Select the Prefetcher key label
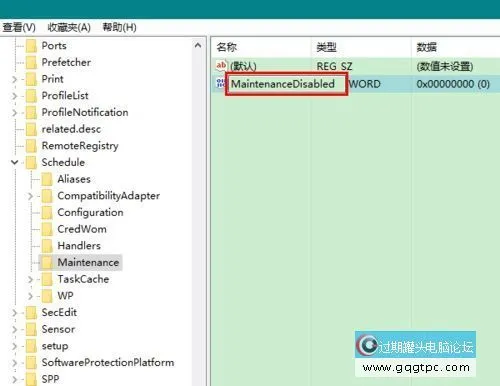500x386 pixels. coord(66,62)
